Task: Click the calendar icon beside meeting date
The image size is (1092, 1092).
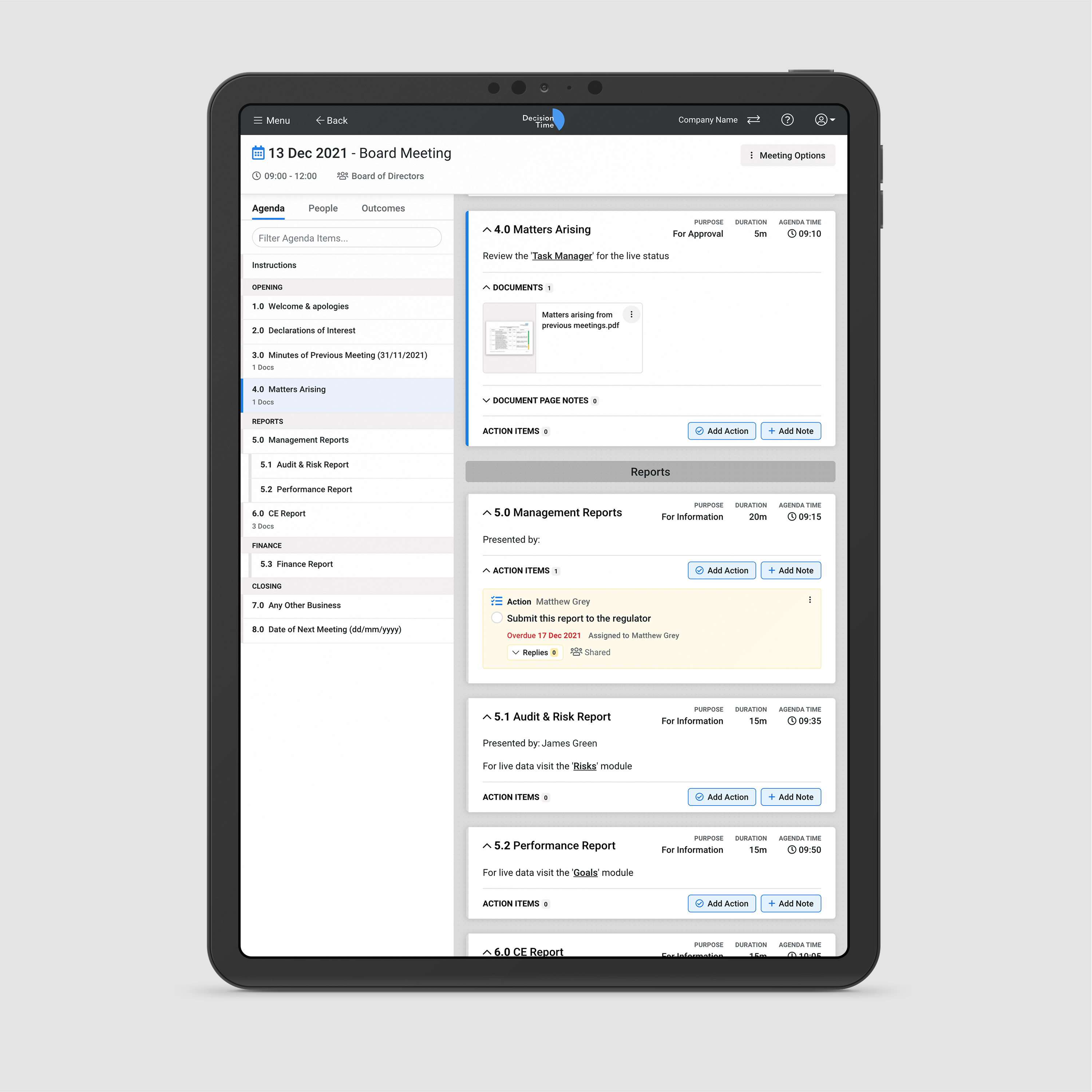Action: tap(258, 153)
